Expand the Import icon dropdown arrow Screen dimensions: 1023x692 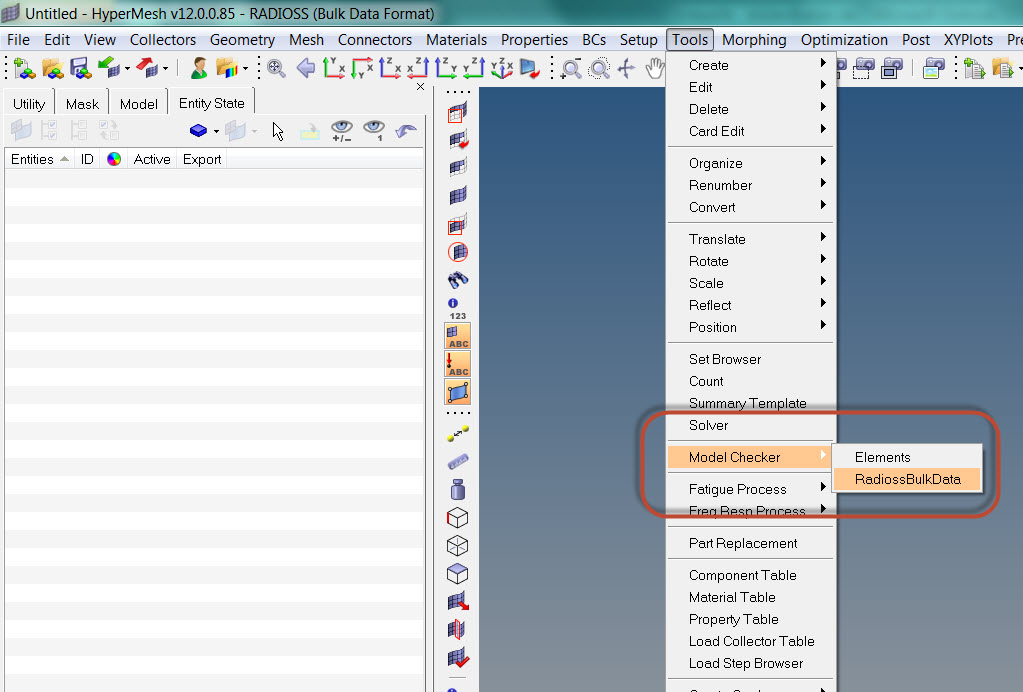pos(127,68)
